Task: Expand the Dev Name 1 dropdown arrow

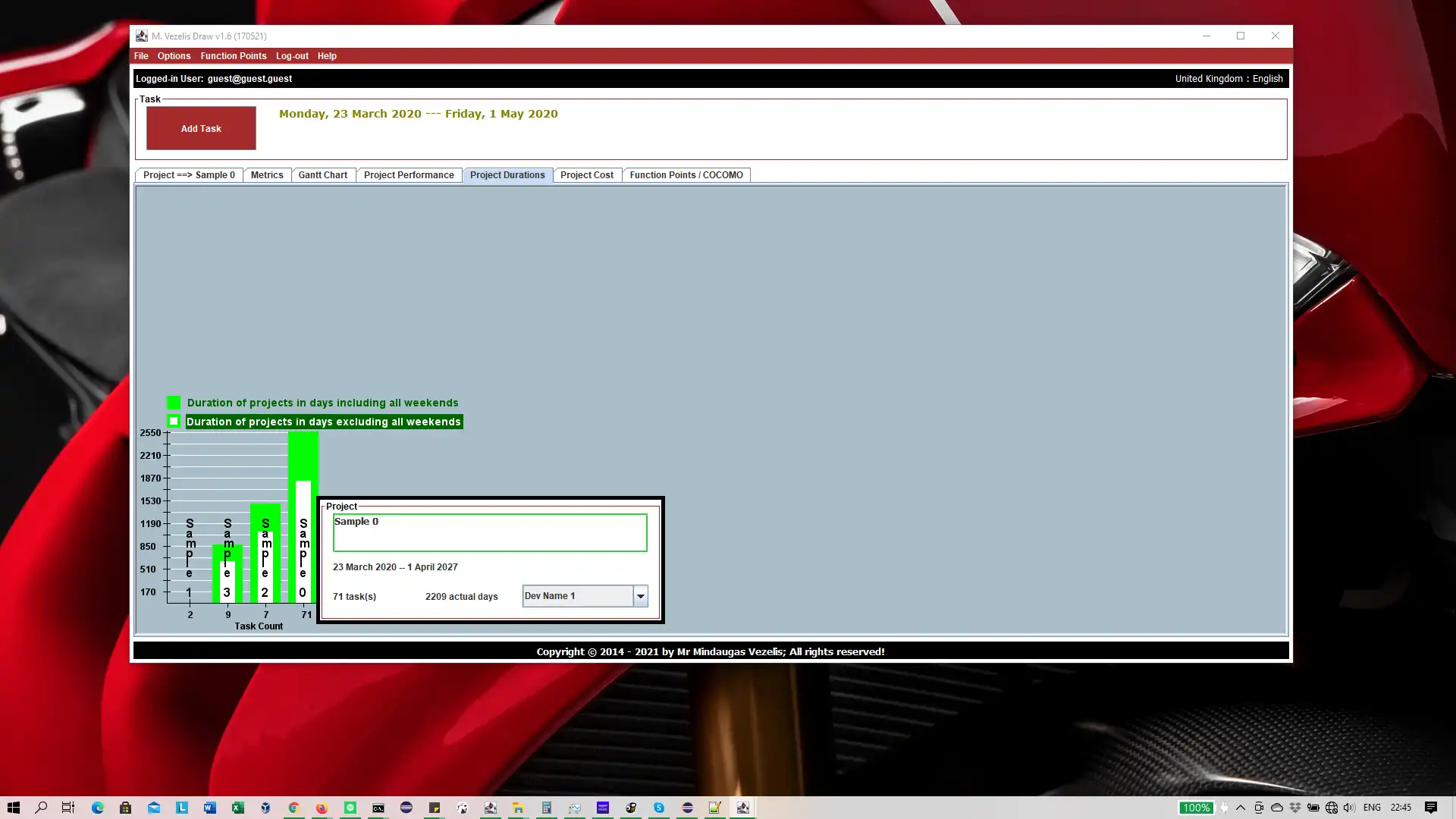Action: click(x=641, y=596)
